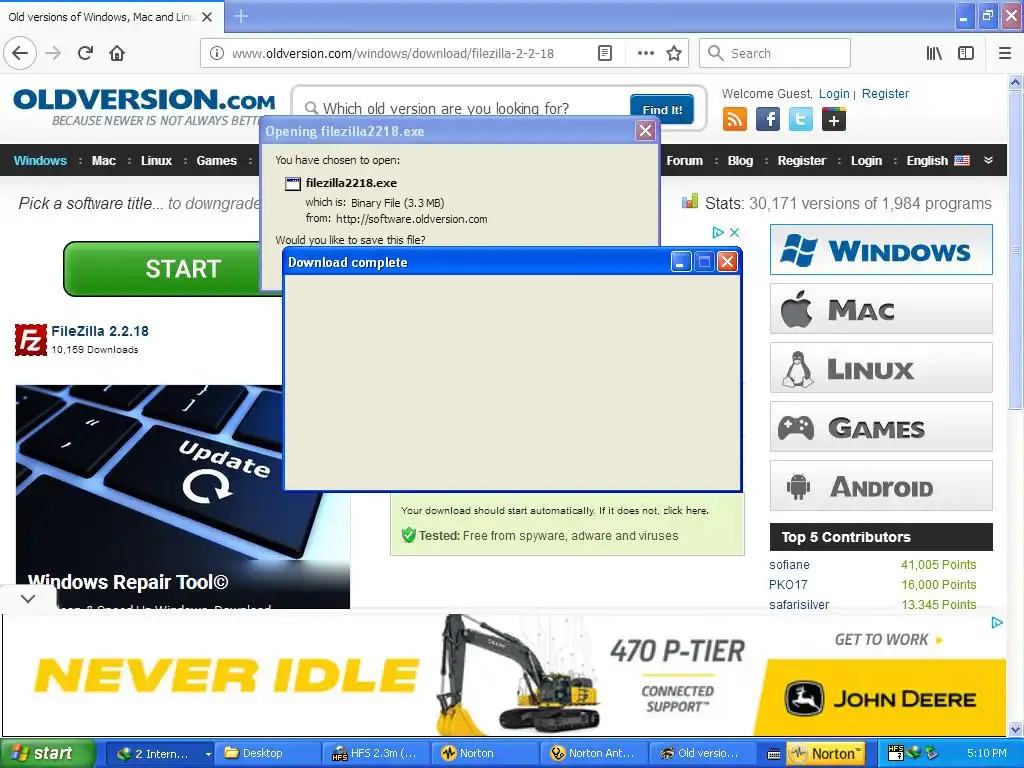Click the Register link in header

pyautogui.click(x=885, y=93)
